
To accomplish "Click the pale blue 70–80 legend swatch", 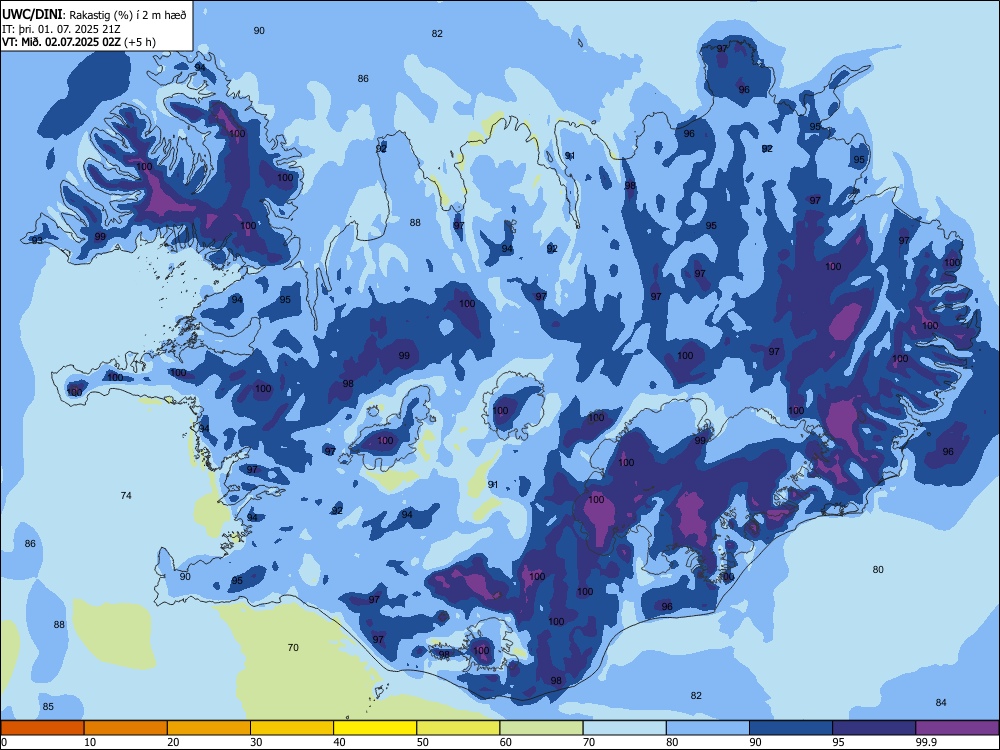I will [625, 728].
